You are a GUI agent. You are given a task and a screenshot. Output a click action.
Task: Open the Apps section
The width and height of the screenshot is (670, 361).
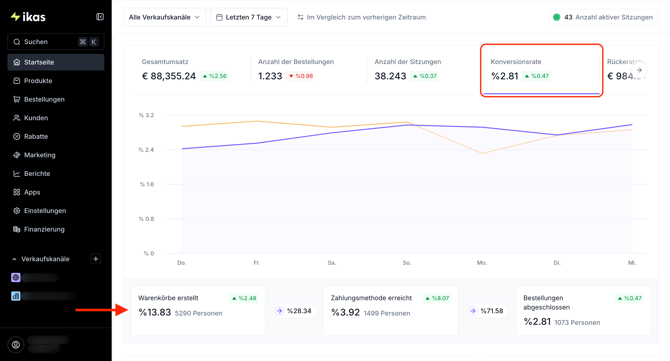(56, 192)
